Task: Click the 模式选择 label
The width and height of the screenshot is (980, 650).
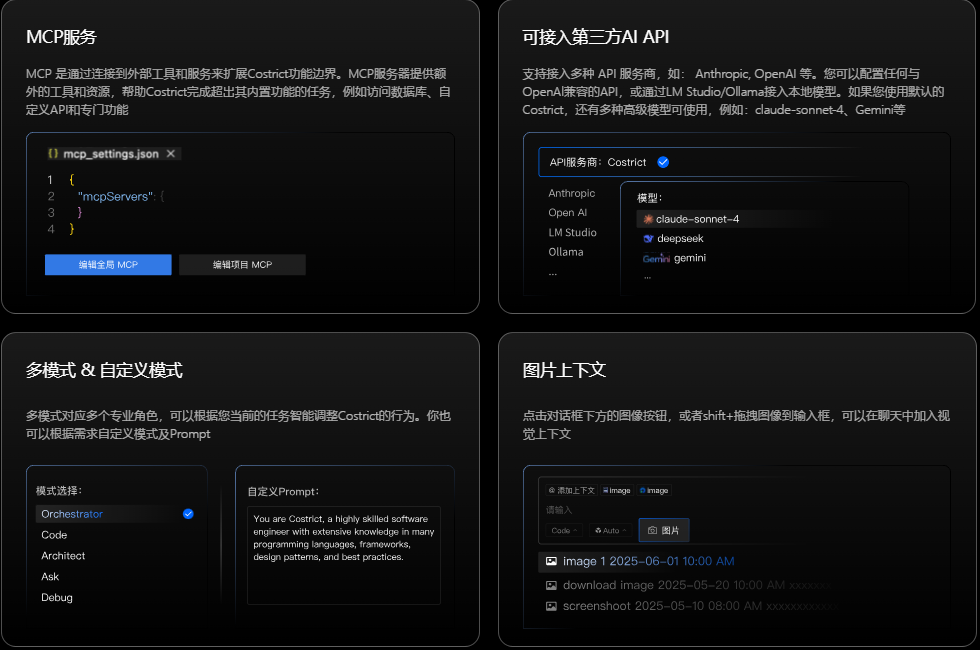Action: pyautogui.click(x=59, y=491)
